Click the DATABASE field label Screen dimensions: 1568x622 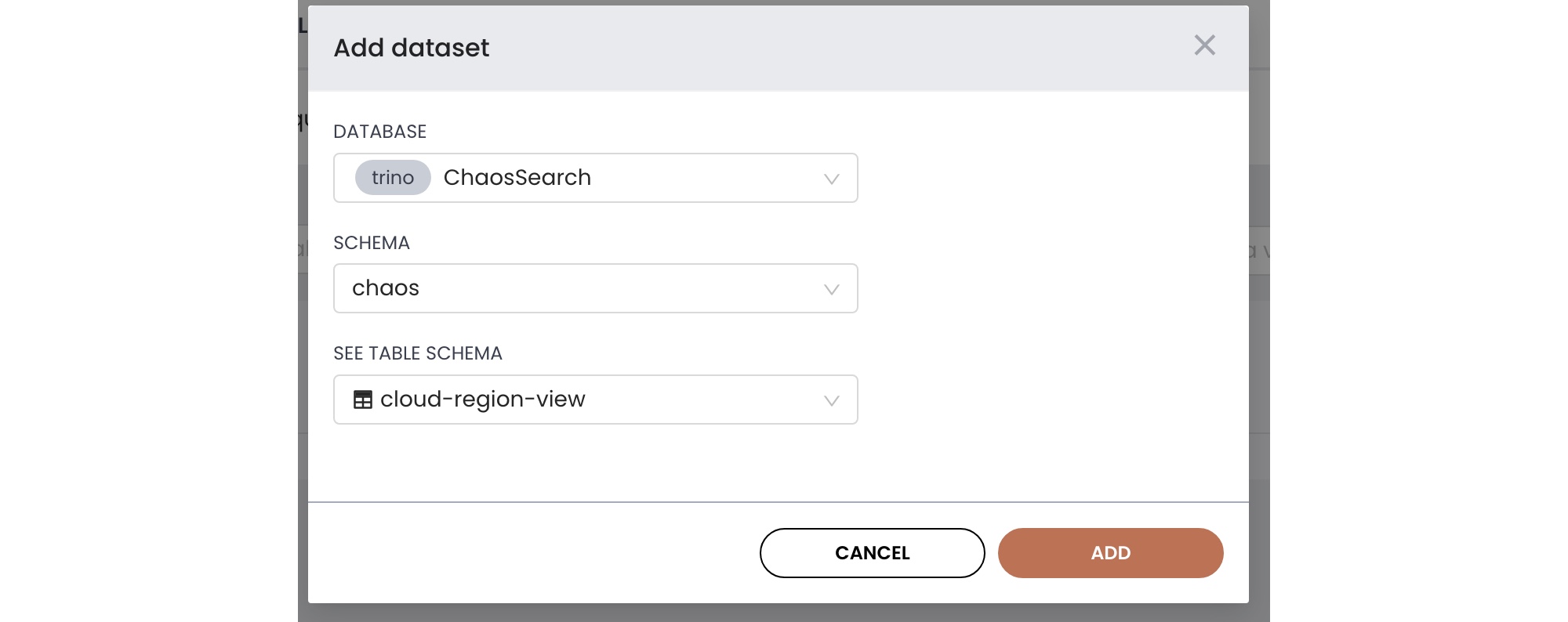click(379, 132)
